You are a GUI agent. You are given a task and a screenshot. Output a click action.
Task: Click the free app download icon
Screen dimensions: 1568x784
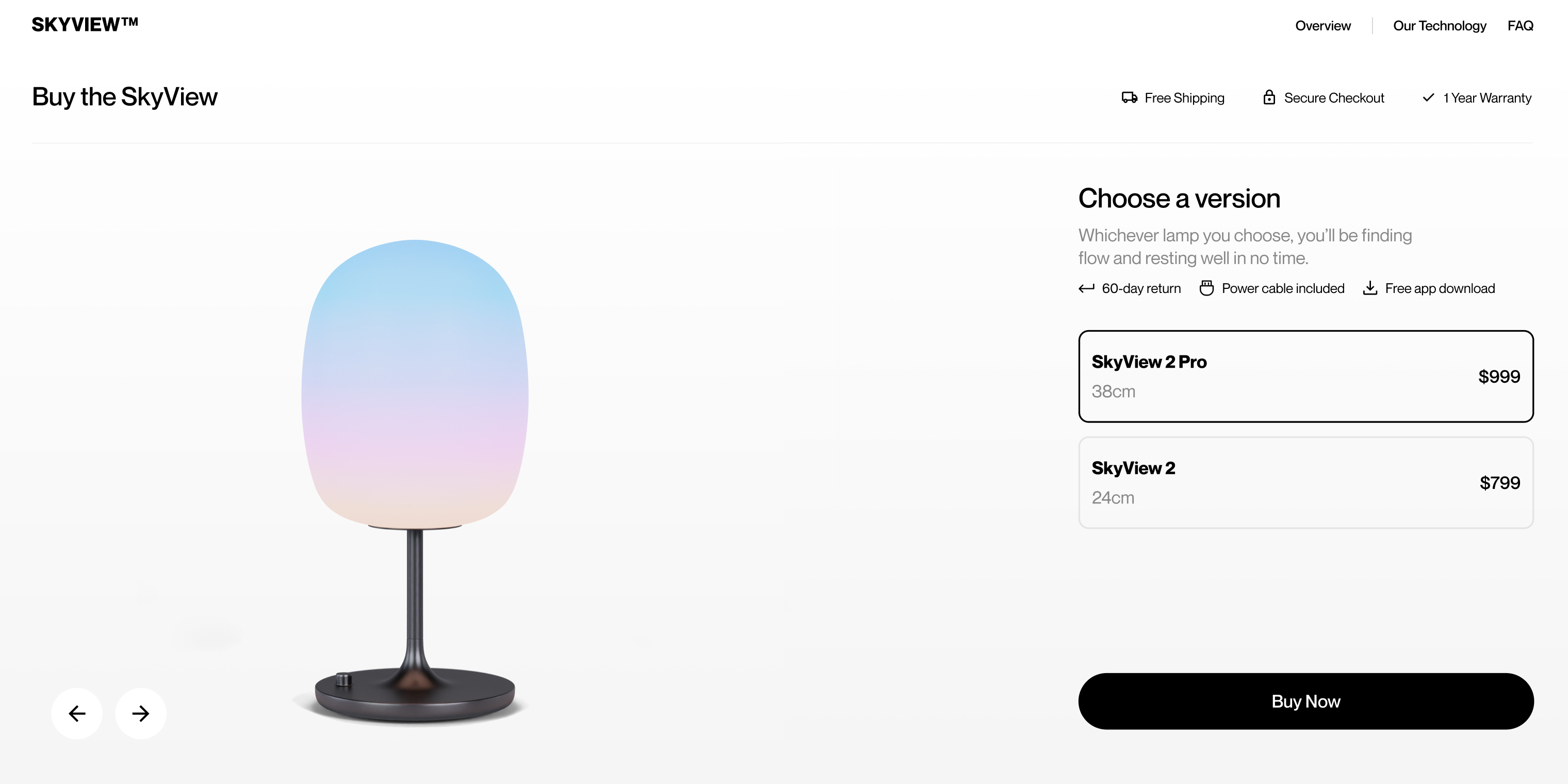coord(1370,288)
